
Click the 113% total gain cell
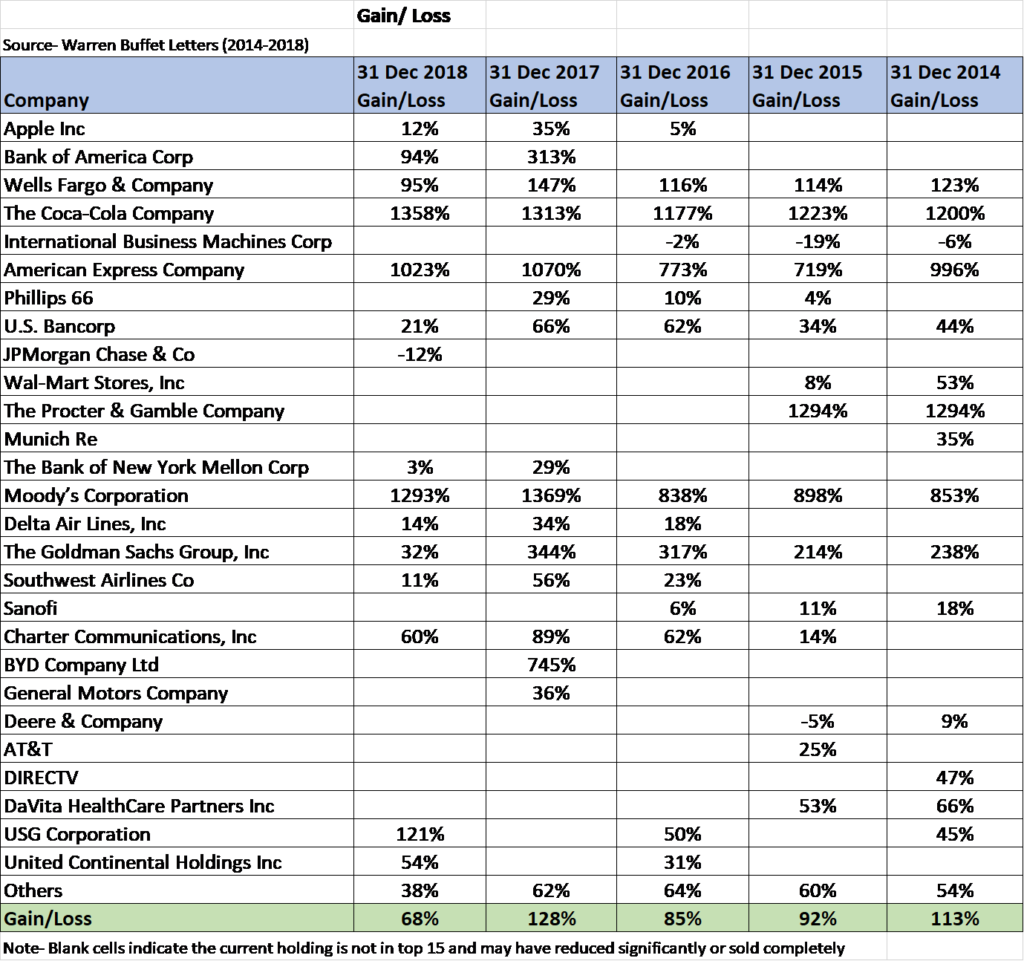pos(954,918)
